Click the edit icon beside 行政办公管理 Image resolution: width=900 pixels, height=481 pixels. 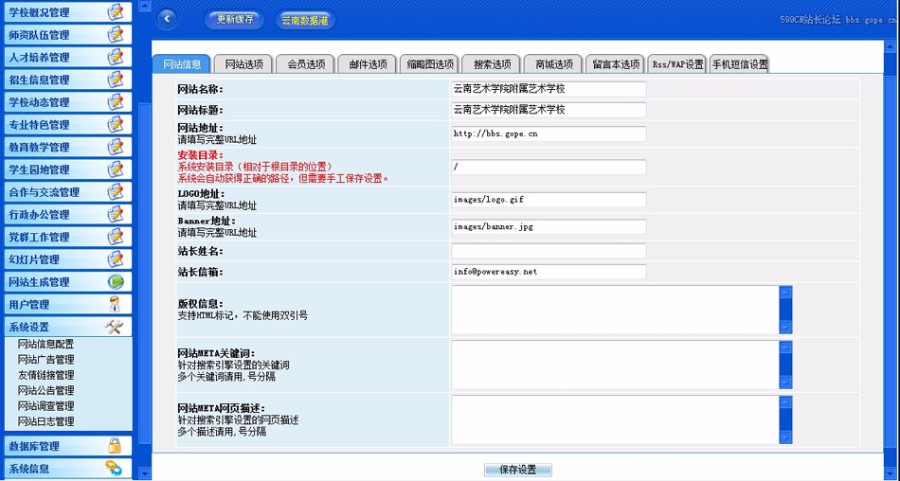tap(115, 214)
